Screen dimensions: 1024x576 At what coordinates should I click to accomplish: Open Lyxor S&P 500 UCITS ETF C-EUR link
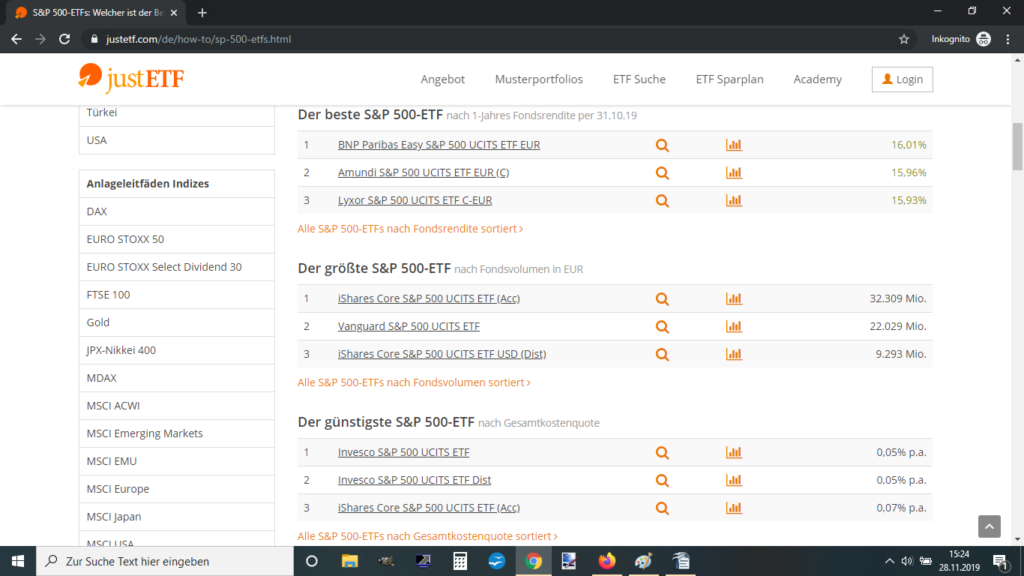[x=415, y=200]
